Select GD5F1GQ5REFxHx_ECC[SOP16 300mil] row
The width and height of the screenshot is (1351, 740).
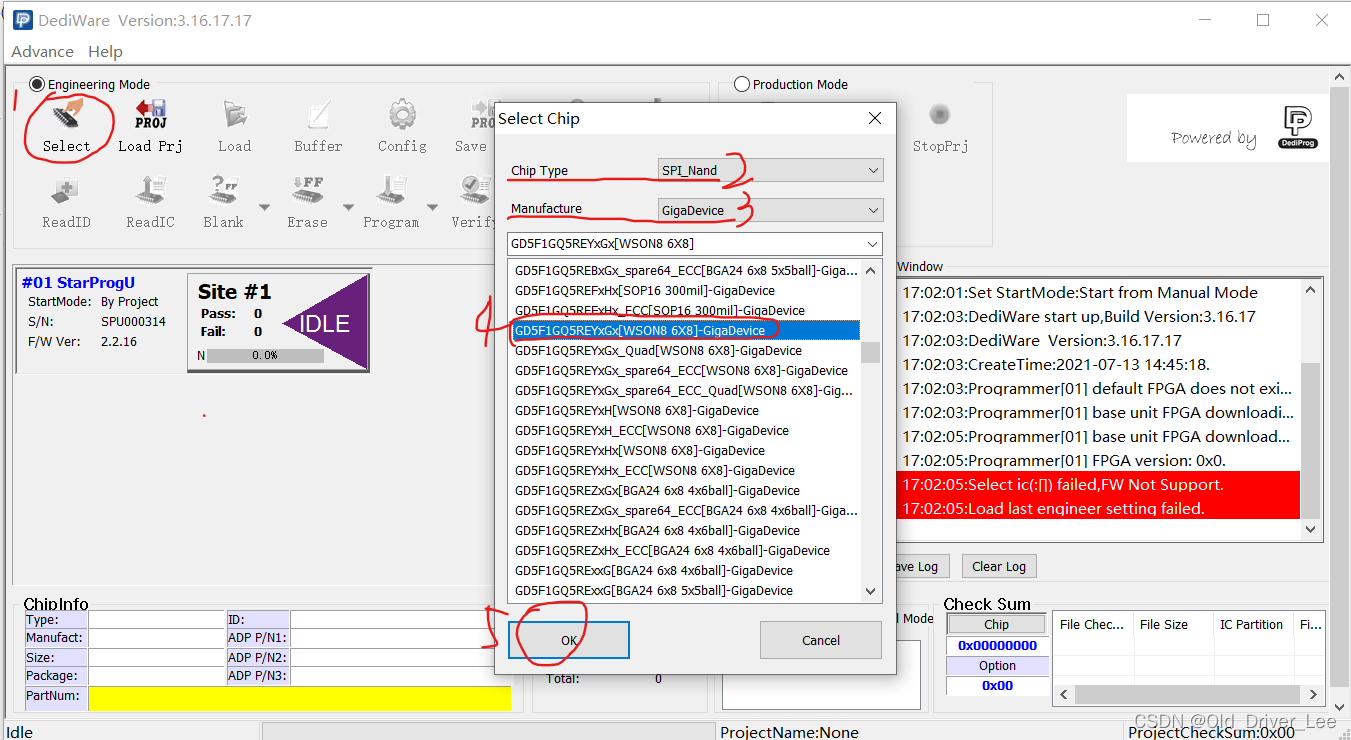click(685, 310)
